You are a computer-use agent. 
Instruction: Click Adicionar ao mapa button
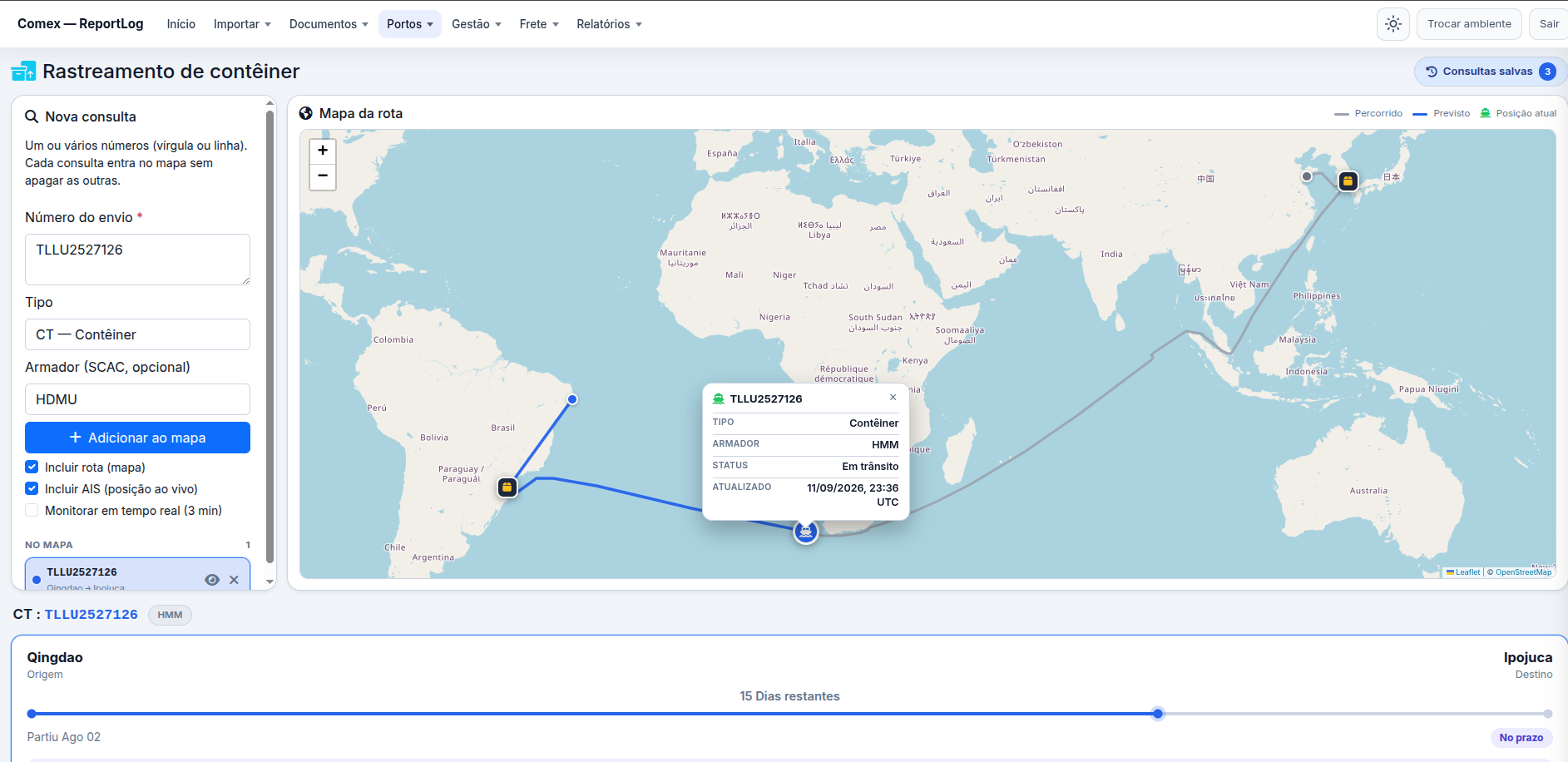click(137, 438)
